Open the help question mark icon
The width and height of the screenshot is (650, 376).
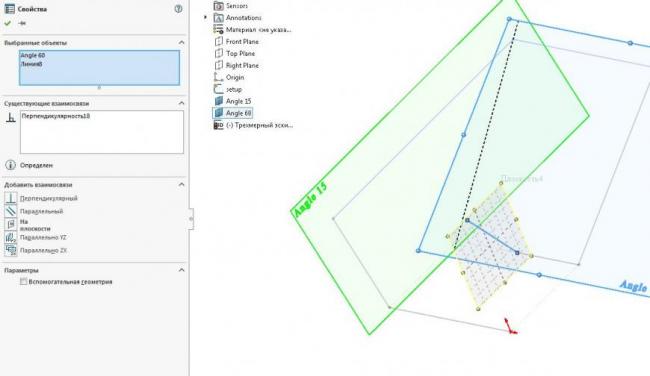coord(178,9)
